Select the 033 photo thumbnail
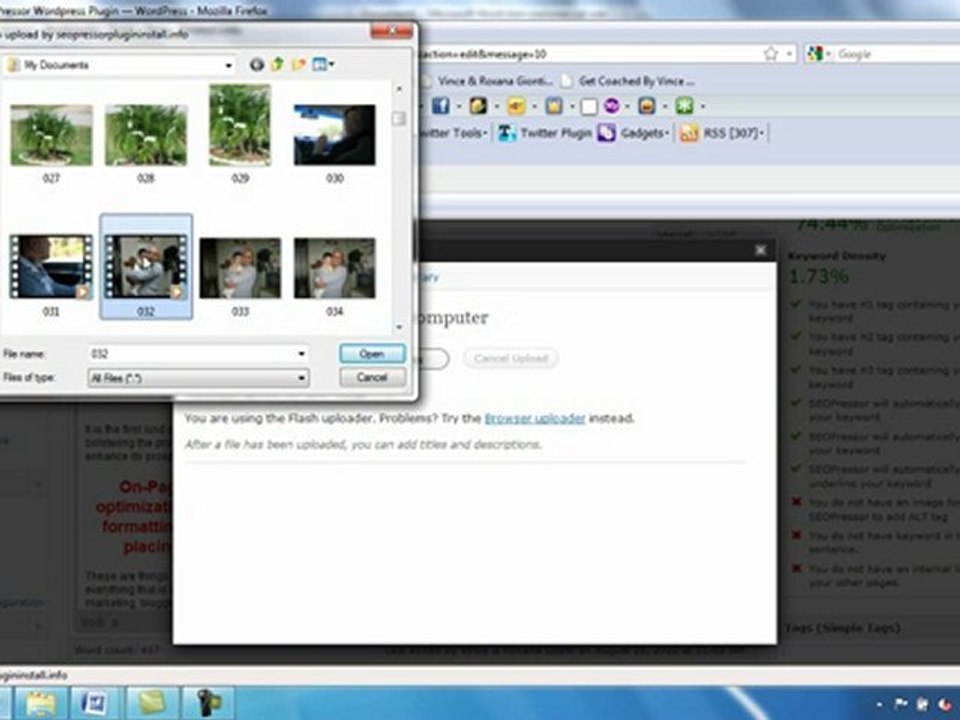The width and height of the screenshot is (960, 720). [x=240, y=268]
